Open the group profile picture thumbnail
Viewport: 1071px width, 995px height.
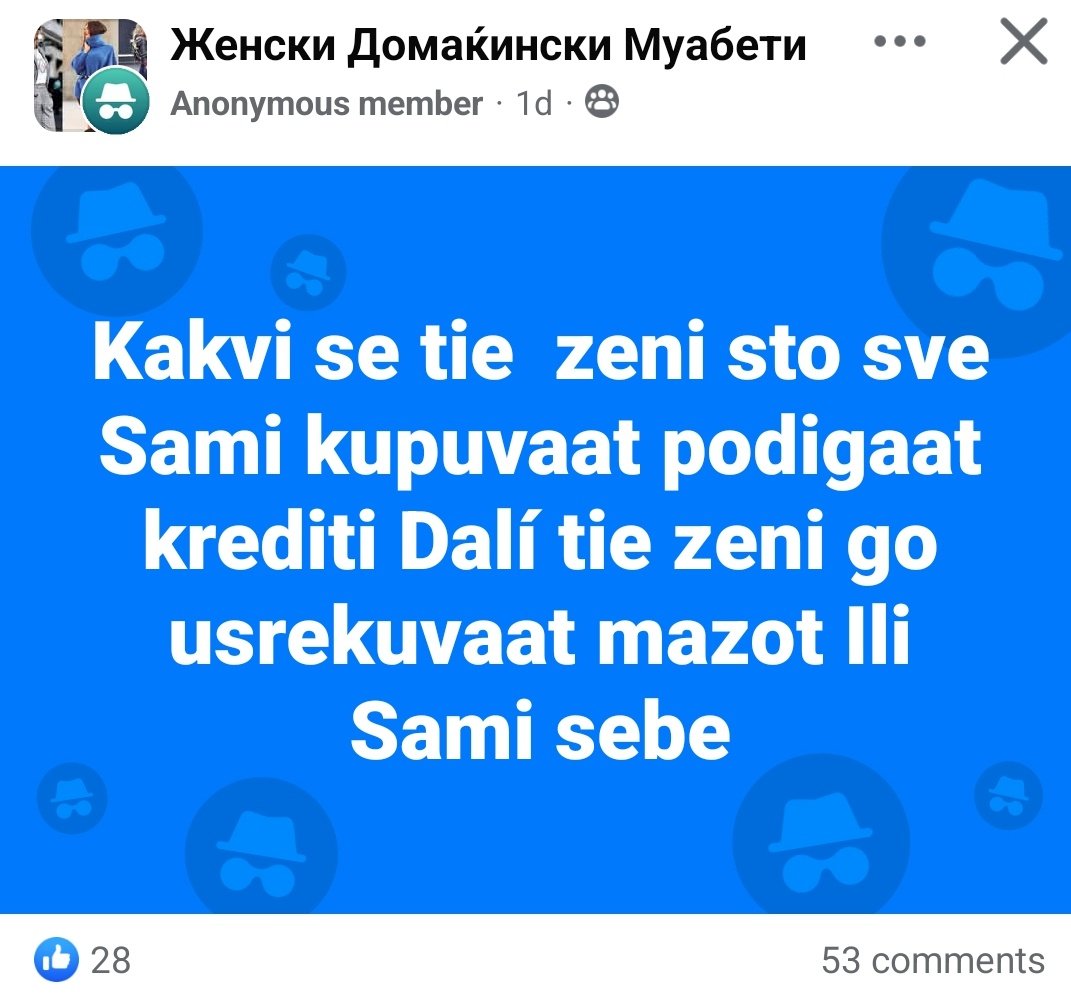point(90,75)
